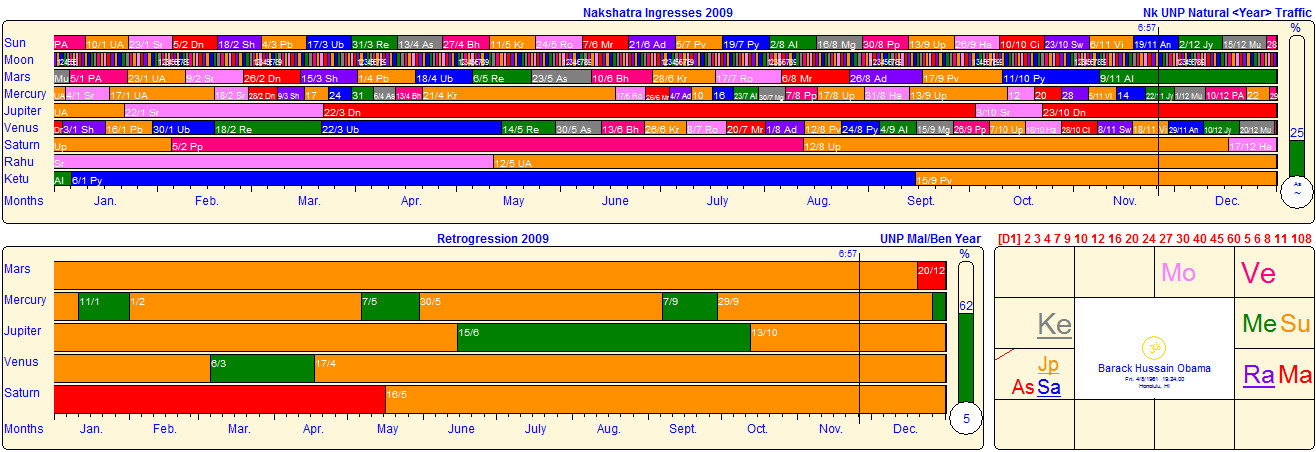
Task: Select the Venus (Ve) glyph in the chart
Action: (x=1259, y=273)
